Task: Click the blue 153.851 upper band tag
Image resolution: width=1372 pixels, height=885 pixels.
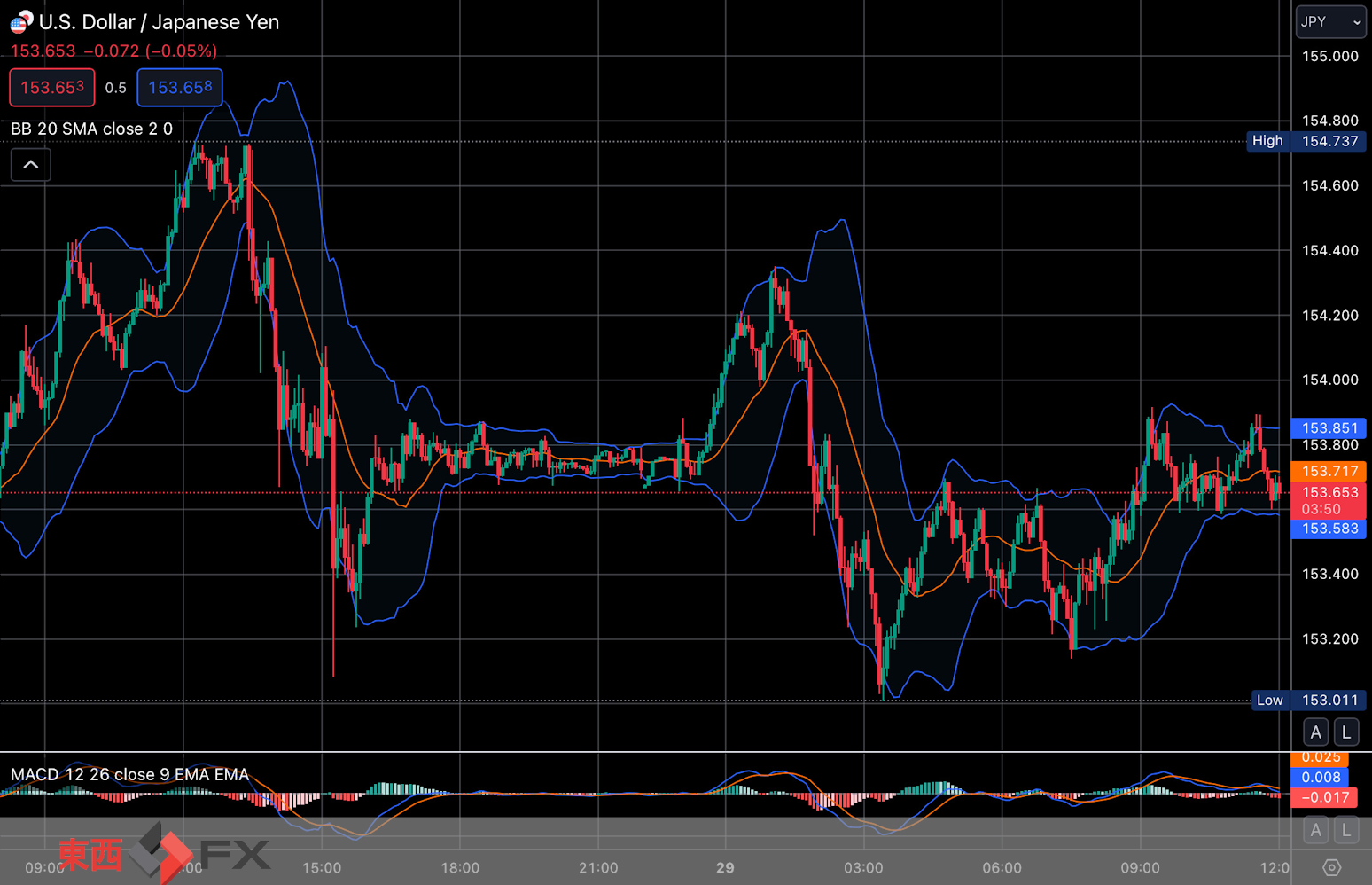Action: (1330, 428)
